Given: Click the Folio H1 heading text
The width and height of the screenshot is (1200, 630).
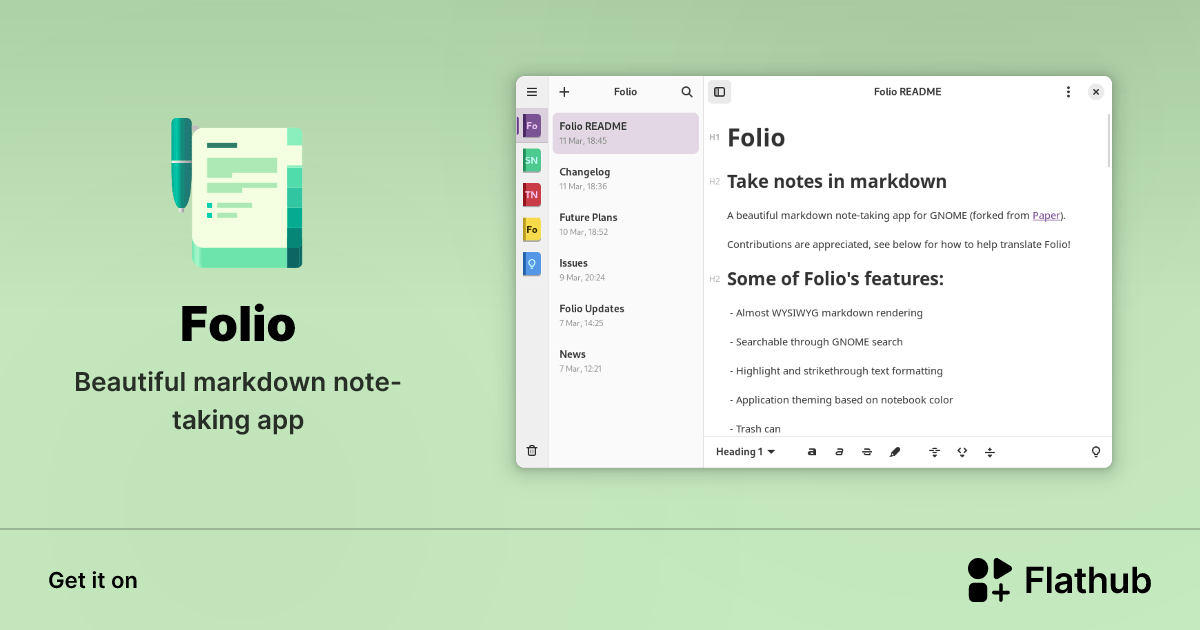Looking at the screenshot, I should (756, 138).
